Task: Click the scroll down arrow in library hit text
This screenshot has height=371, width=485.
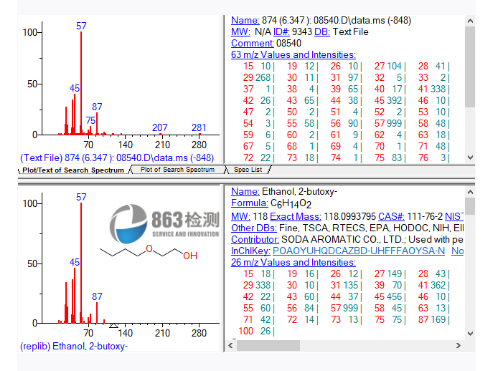Action: (470, 333)
